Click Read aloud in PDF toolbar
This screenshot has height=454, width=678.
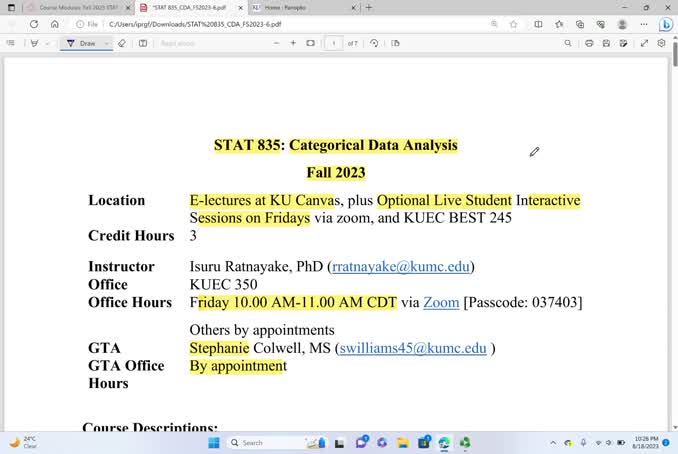coord(177,43)
